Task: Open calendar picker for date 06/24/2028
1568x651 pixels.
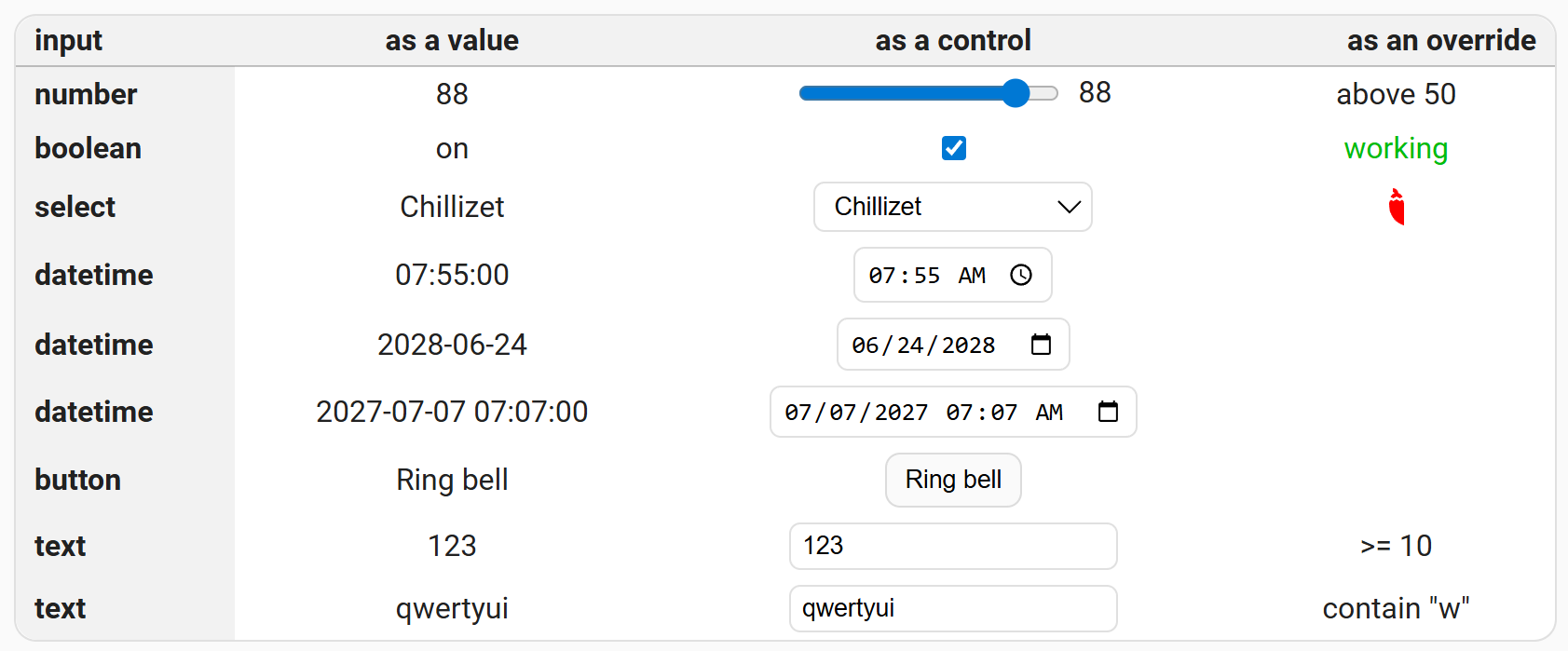Action: 1041,345
